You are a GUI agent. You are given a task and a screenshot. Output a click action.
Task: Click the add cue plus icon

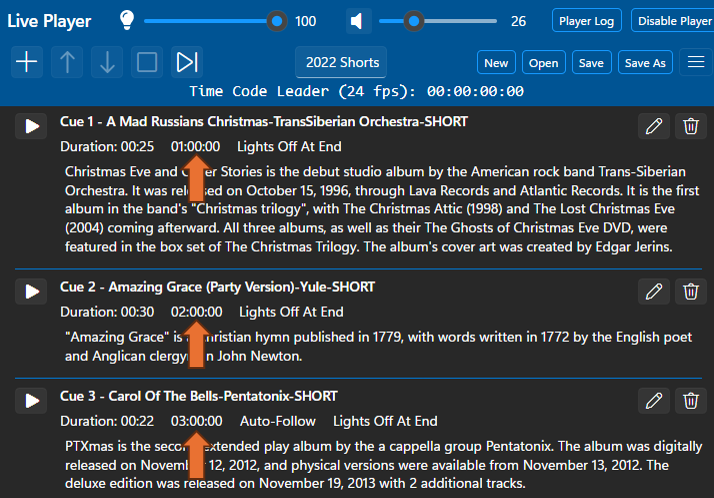point(27,62)
